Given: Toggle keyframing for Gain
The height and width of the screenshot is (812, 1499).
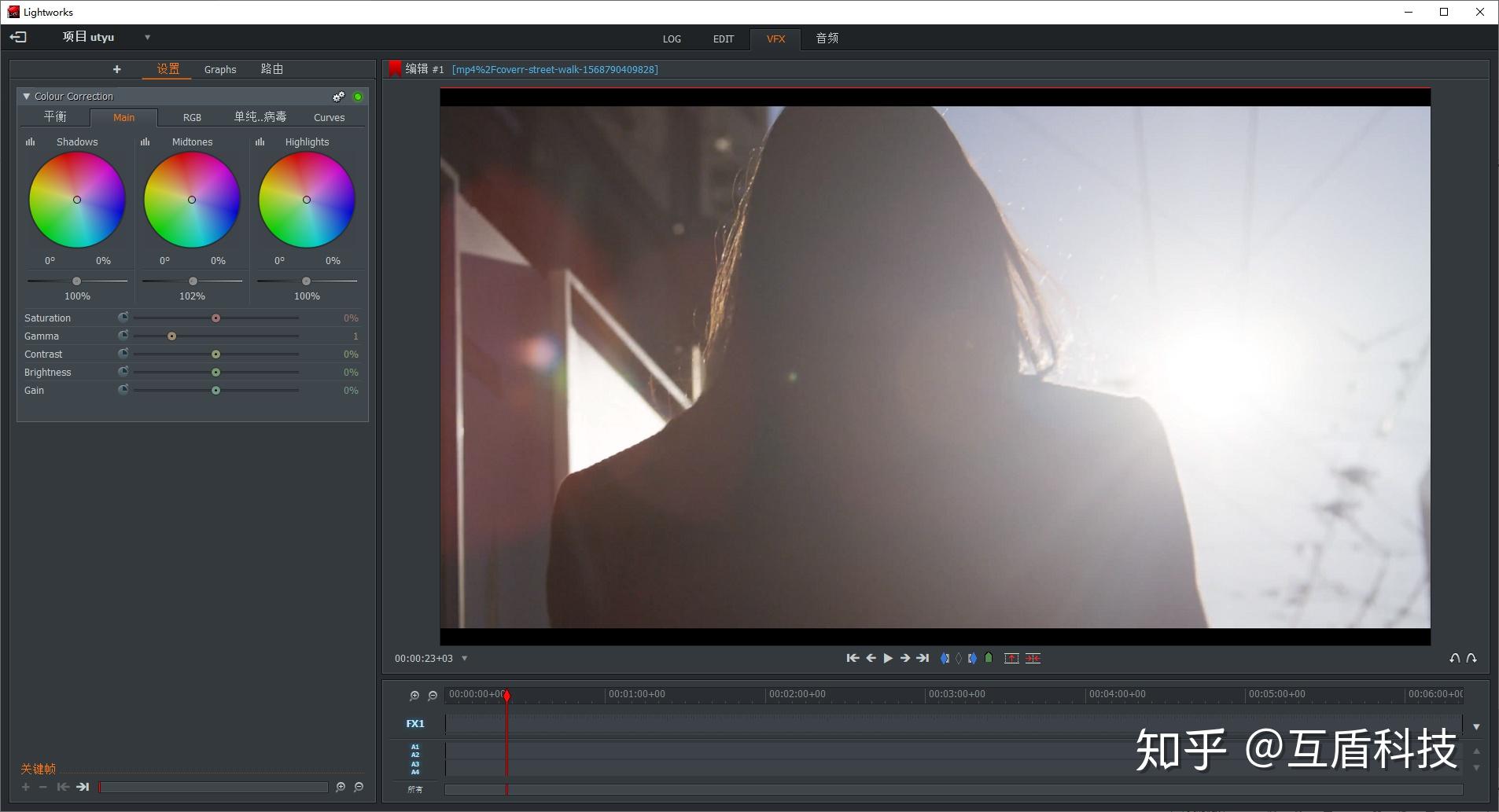Looking at the screenshot, I should coord(123,390).
